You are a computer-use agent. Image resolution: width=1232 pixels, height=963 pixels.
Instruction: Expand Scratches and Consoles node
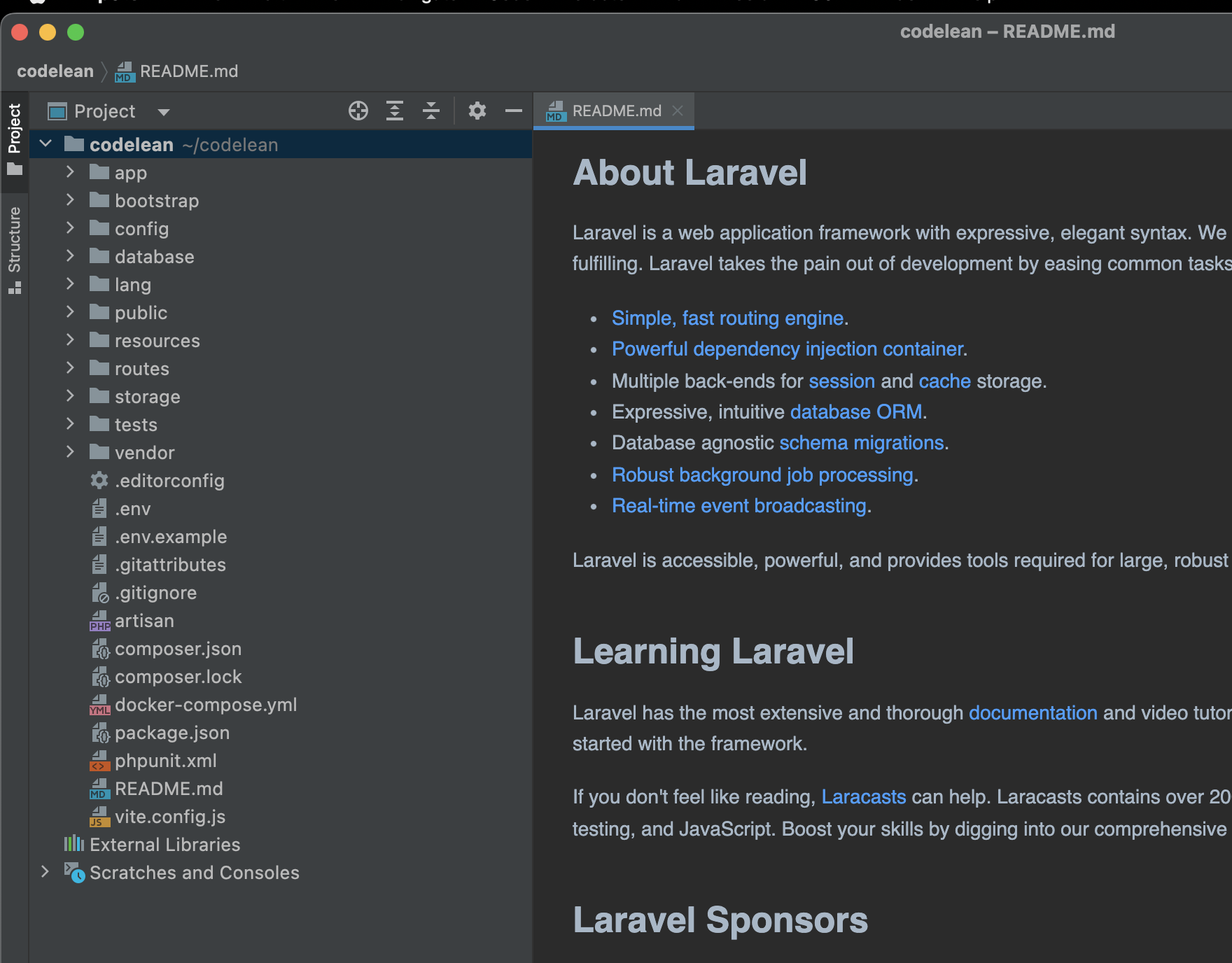[x=45, y=872]
